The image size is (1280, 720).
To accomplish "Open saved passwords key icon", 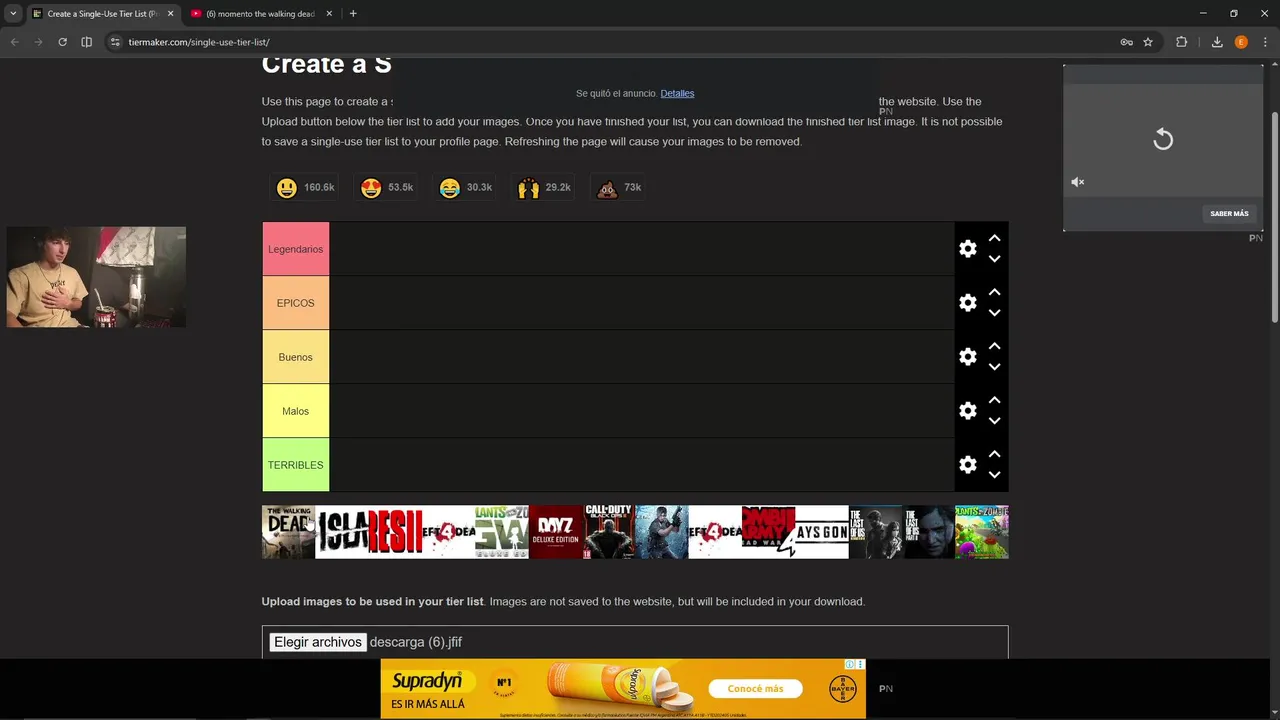I will [x=1126, y=42].
